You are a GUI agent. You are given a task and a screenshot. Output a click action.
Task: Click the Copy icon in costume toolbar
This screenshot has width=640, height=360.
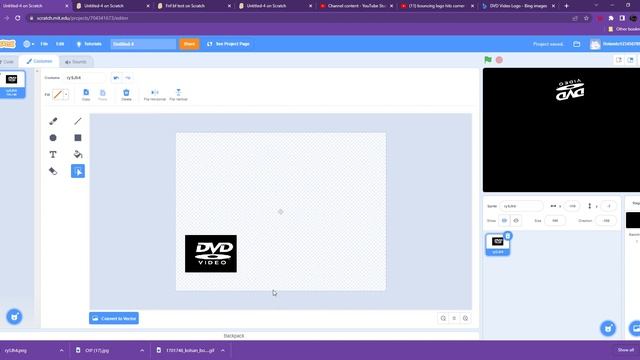pyautogui.click(x=86, y=95)
